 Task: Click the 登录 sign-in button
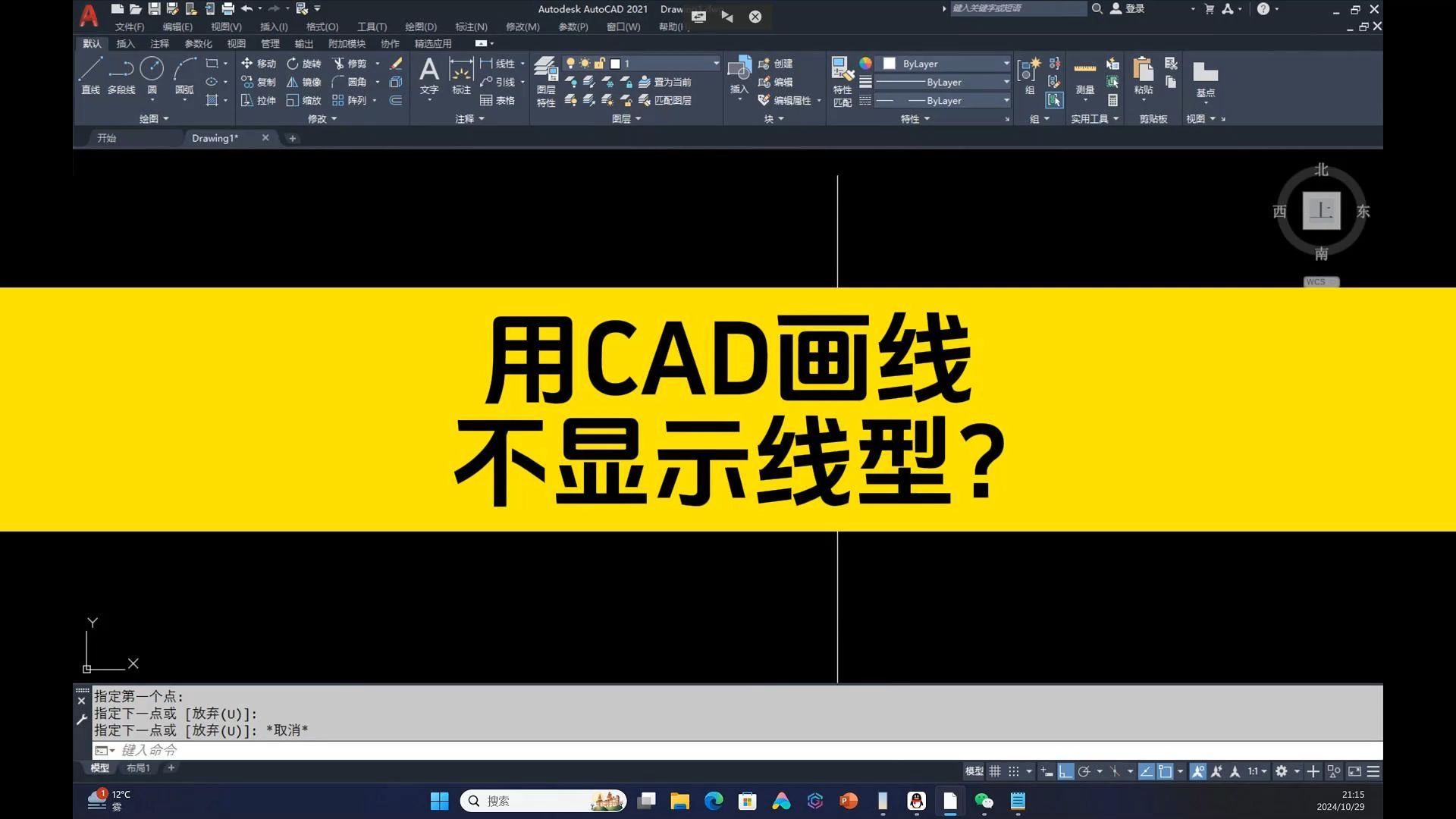1127,9
